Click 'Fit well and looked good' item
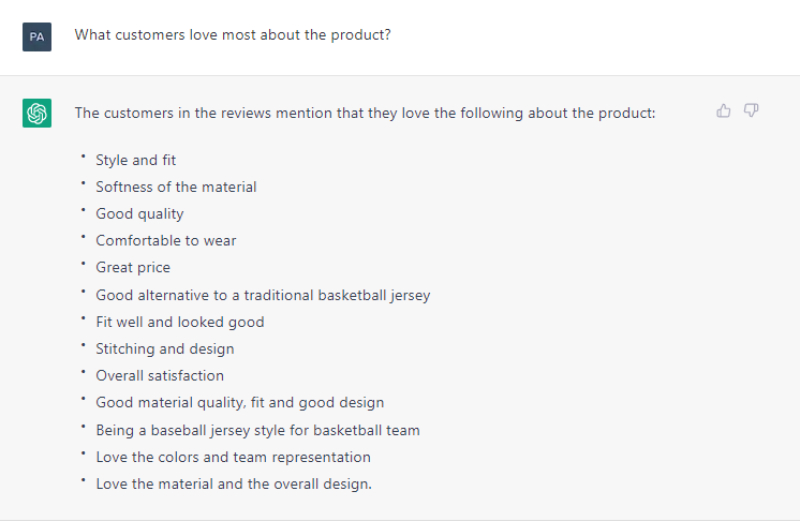800x521 pixels. [180, 322]
